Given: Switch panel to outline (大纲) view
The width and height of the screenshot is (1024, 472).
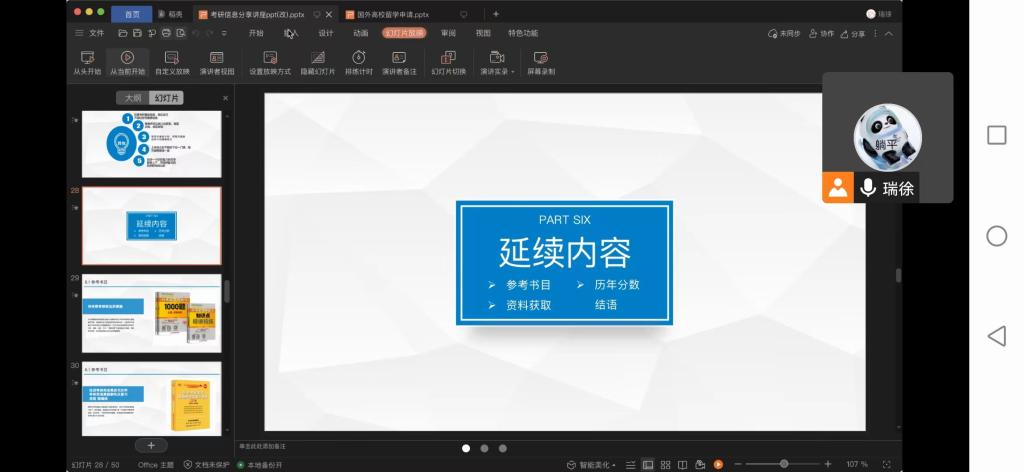Looking at the screenshot, I should tap(133, 98).
